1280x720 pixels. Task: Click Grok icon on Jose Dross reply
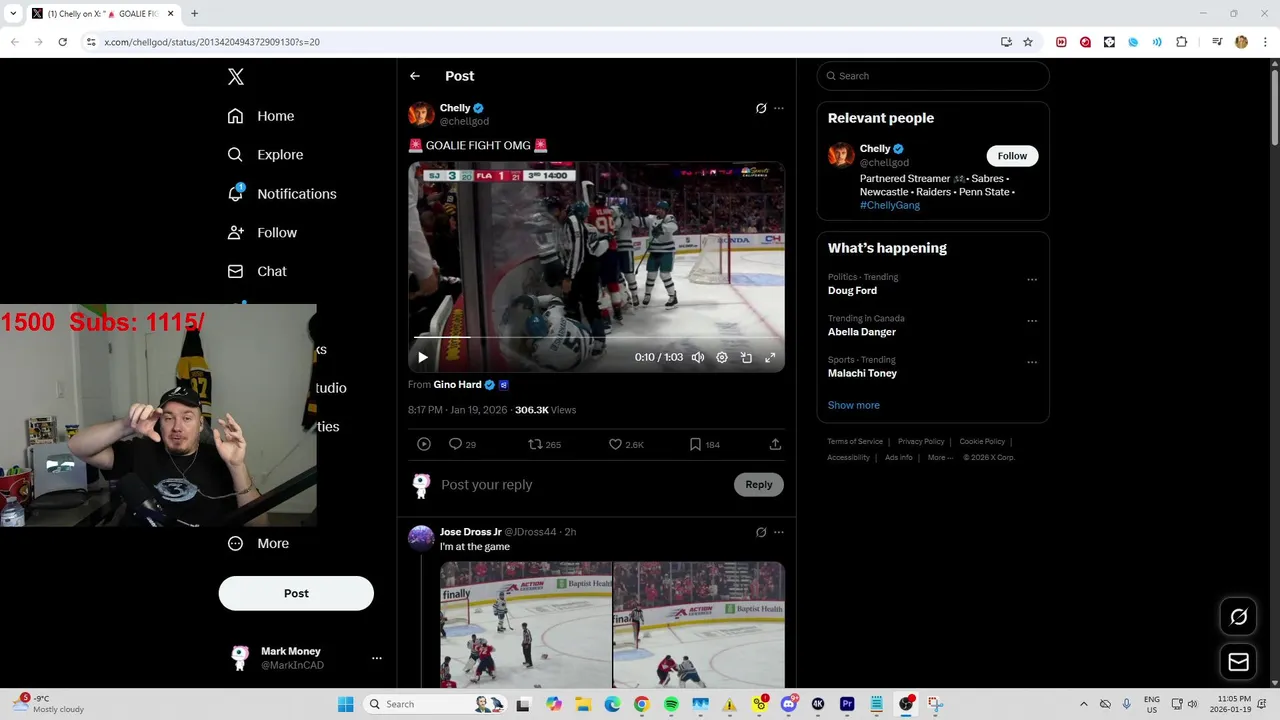(x=761, y=532)
